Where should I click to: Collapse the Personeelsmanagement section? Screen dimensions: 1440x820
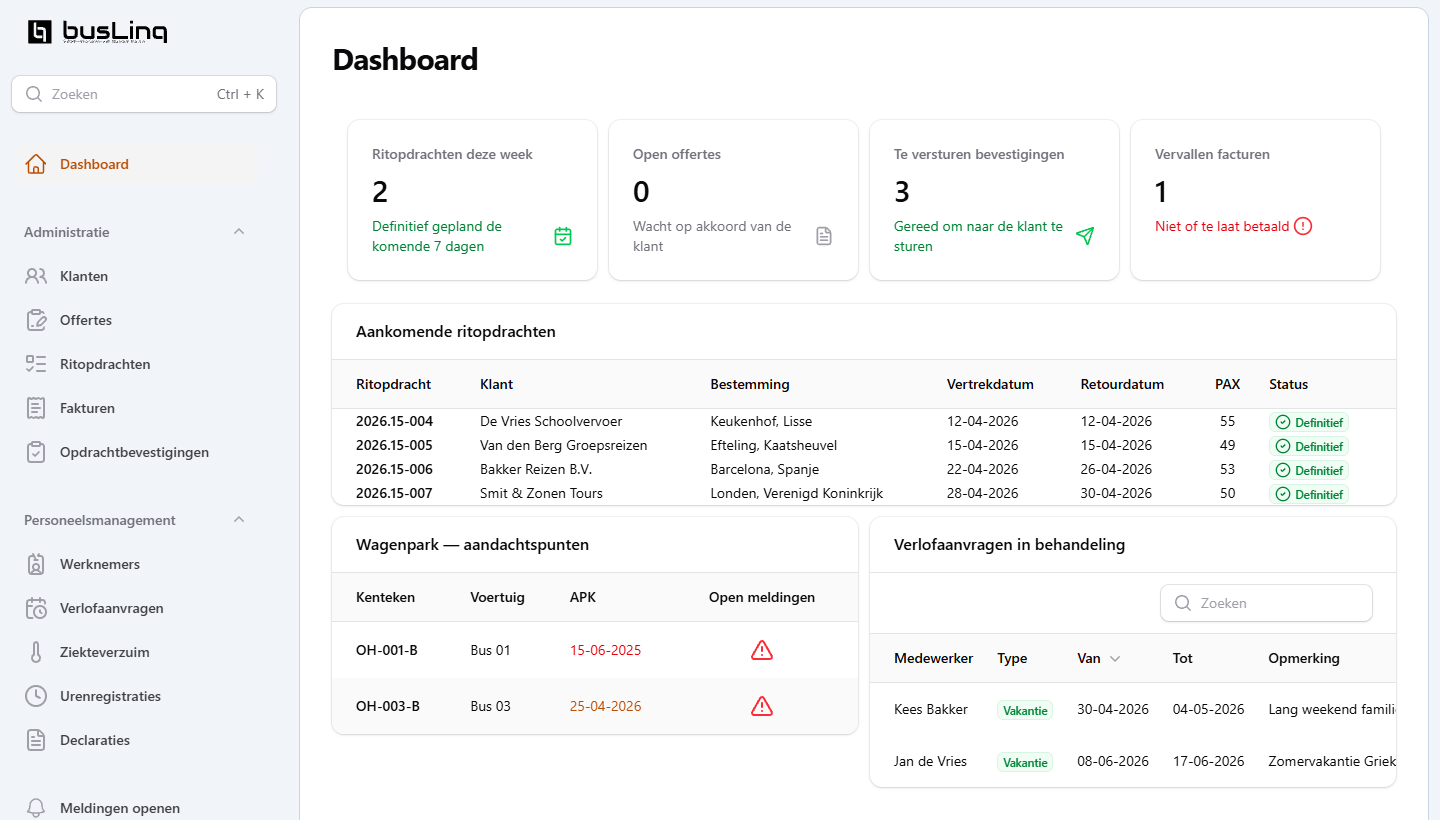(x=238, y=519)
